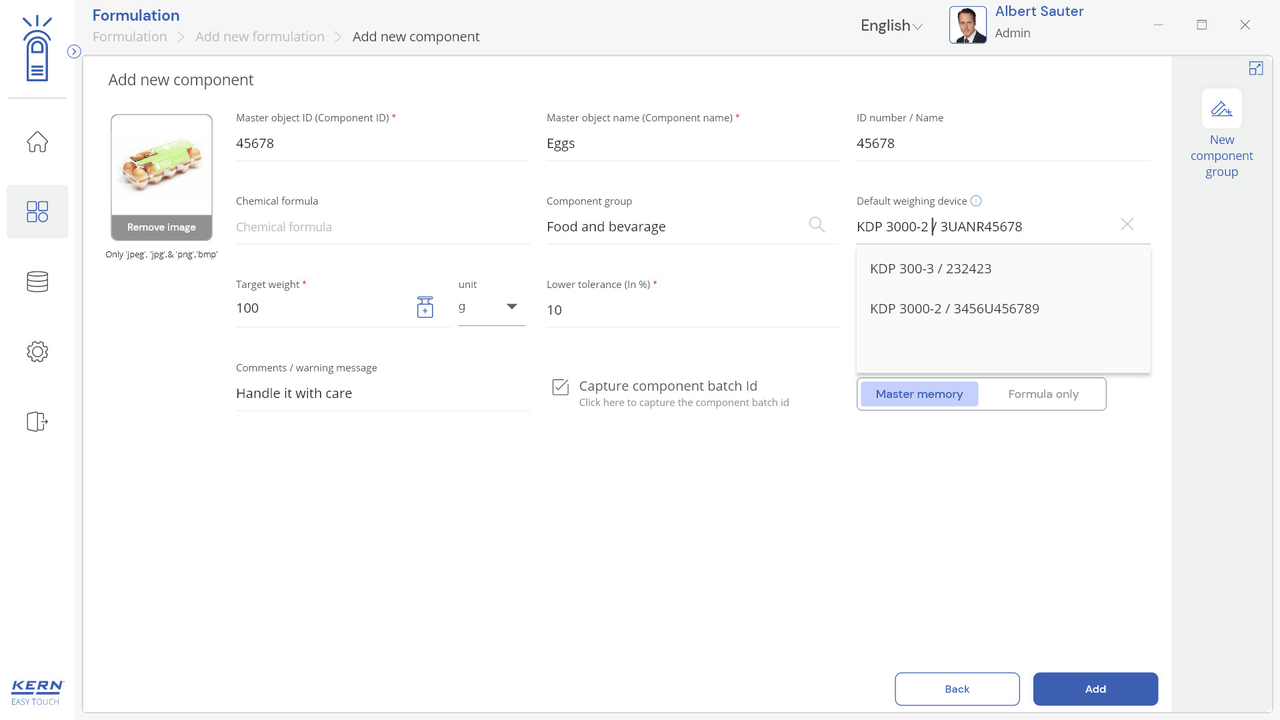Click the New component group icon

click(x=1221, y=110)
